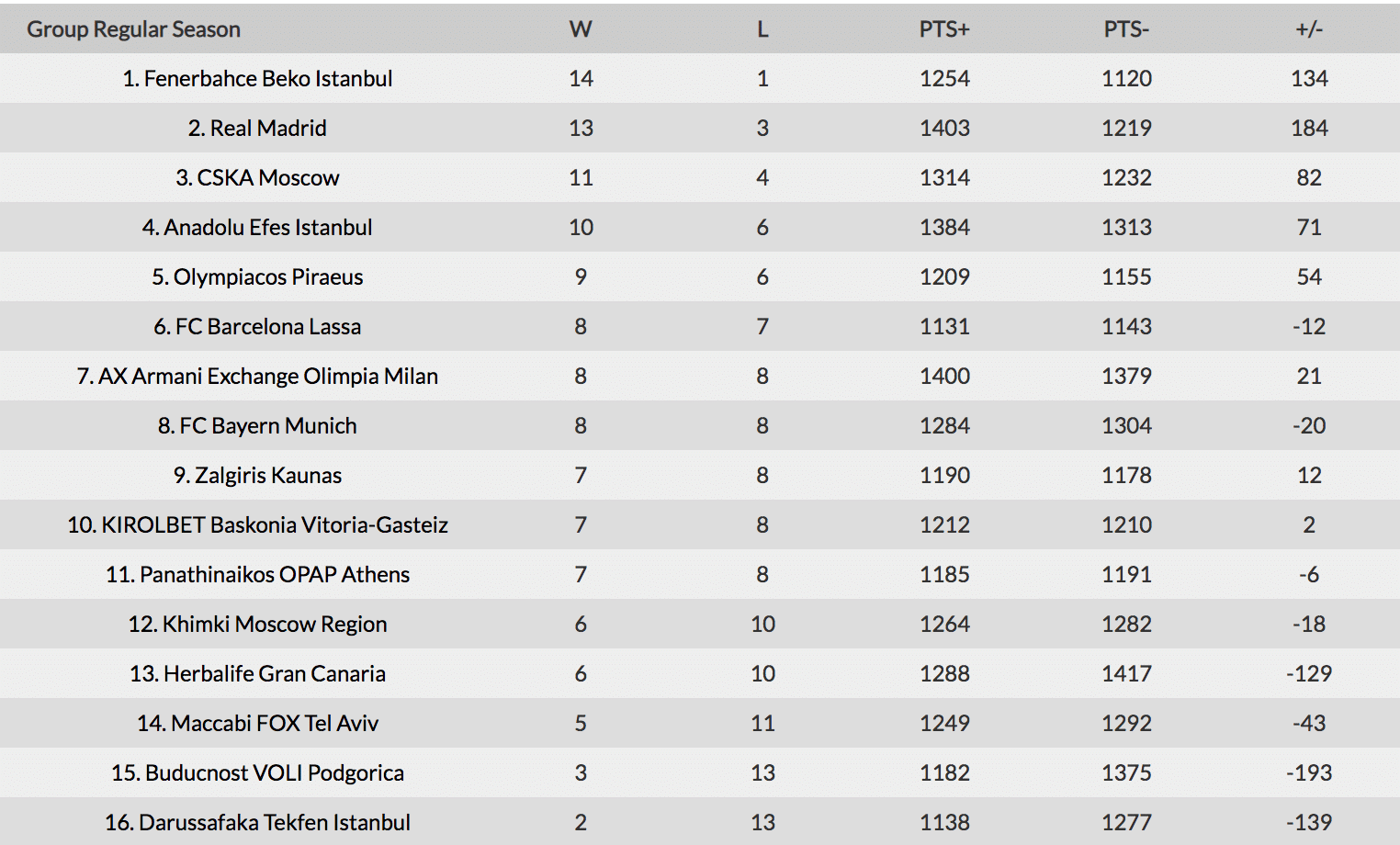Select the Real Madrid team row
1400x845 pixels.
257,129
